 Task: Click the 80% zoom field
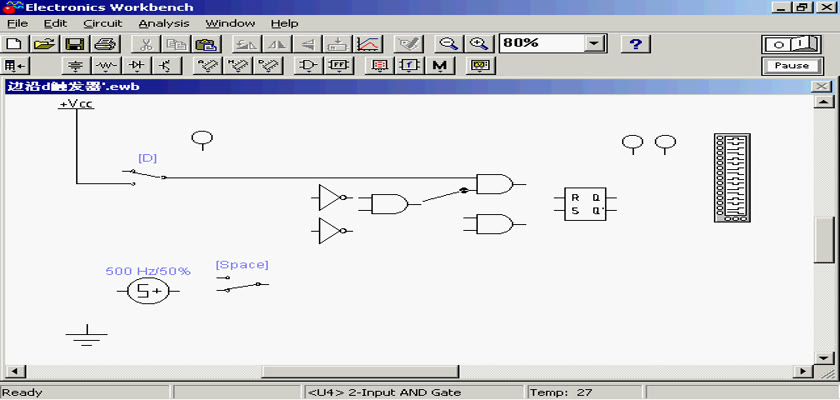[542, 43]
